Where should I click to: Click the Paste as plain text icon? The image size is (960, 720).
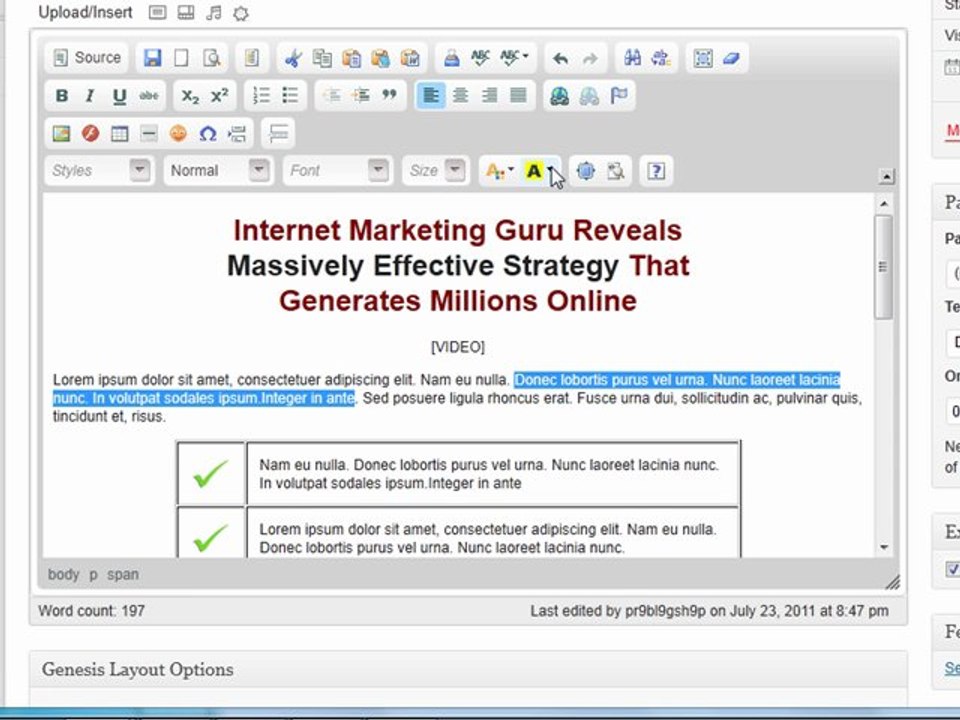[380, 58]
